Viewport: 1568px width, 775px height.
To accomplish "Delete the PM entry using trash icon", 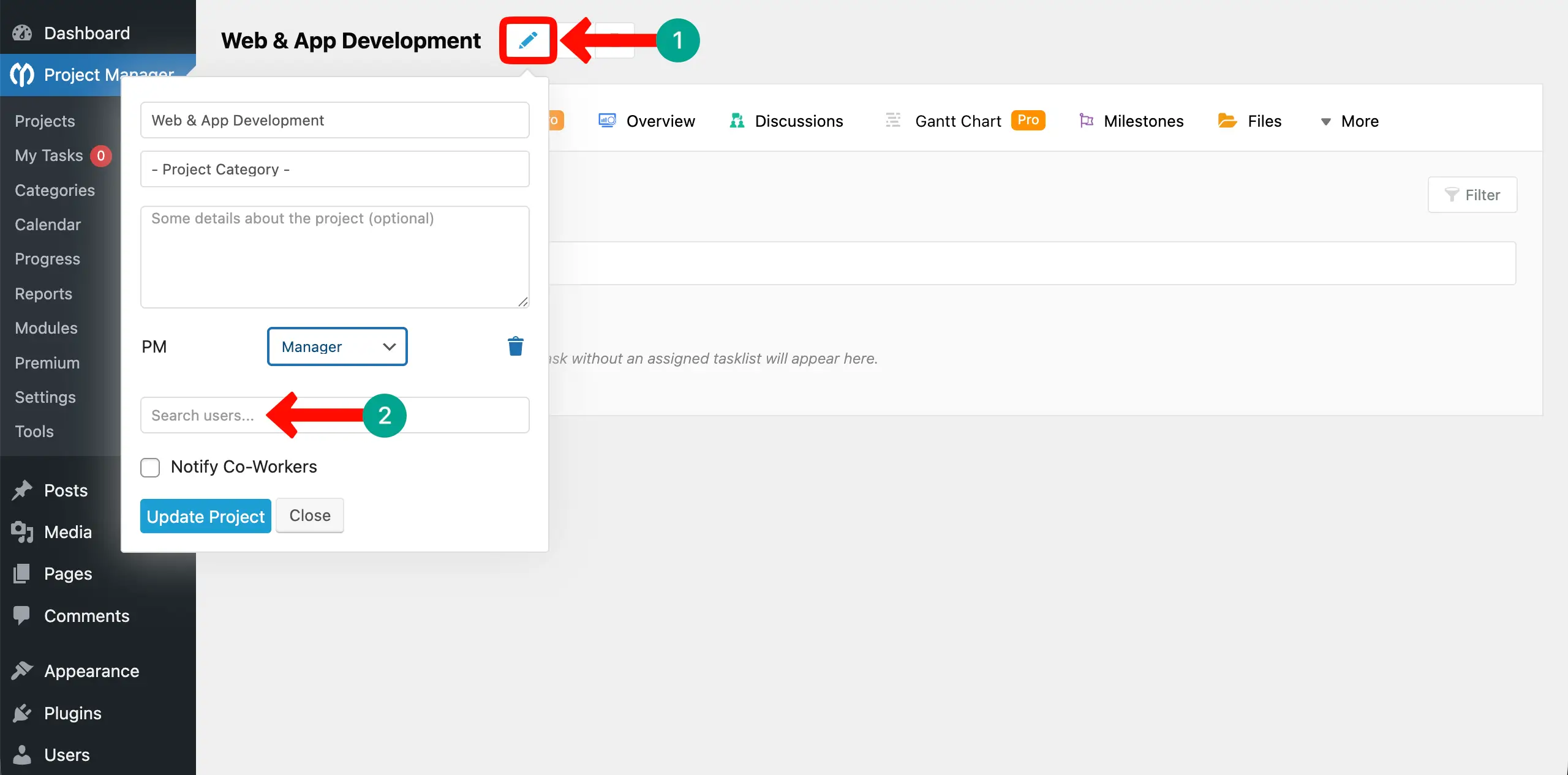I will tap(515, 346).
